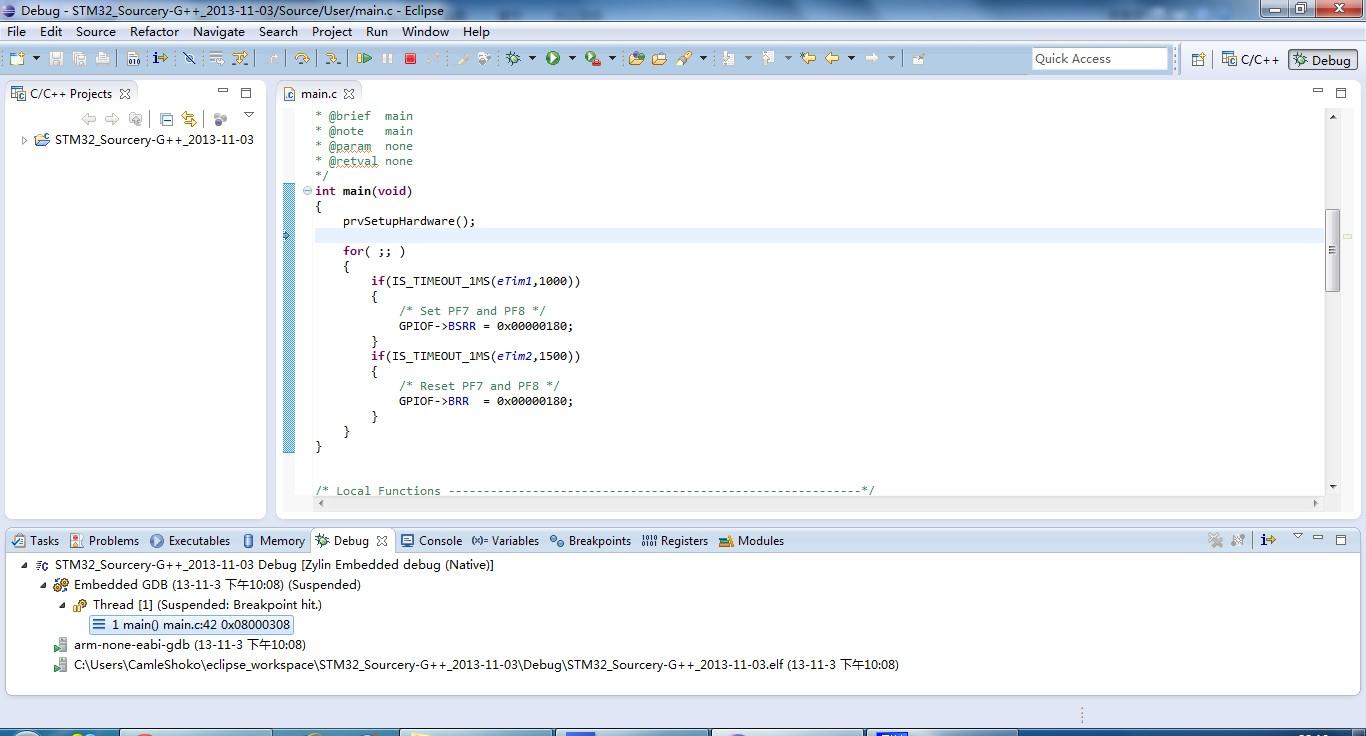Click the Suspend (pause) debug icon
Screen dimensions: 1366x736
(x=386, y=58)
